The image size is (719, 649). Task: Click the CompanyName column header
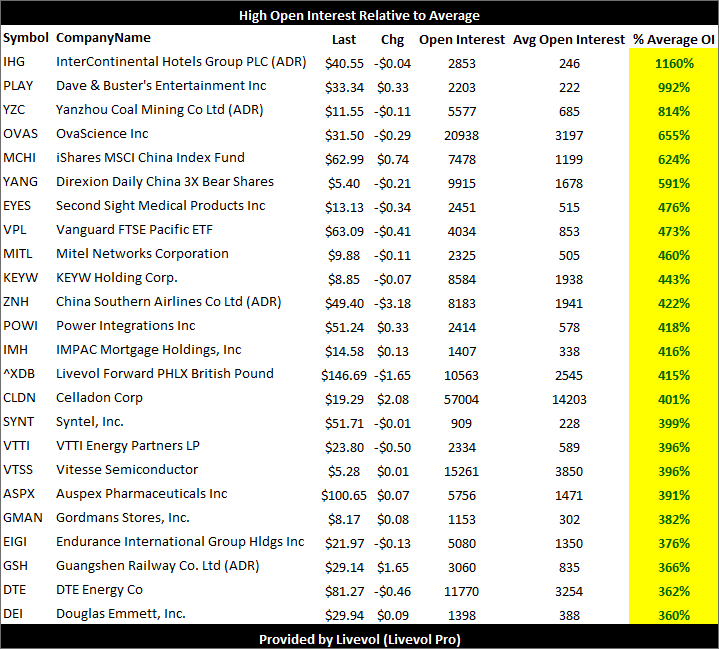click(103, 38)
